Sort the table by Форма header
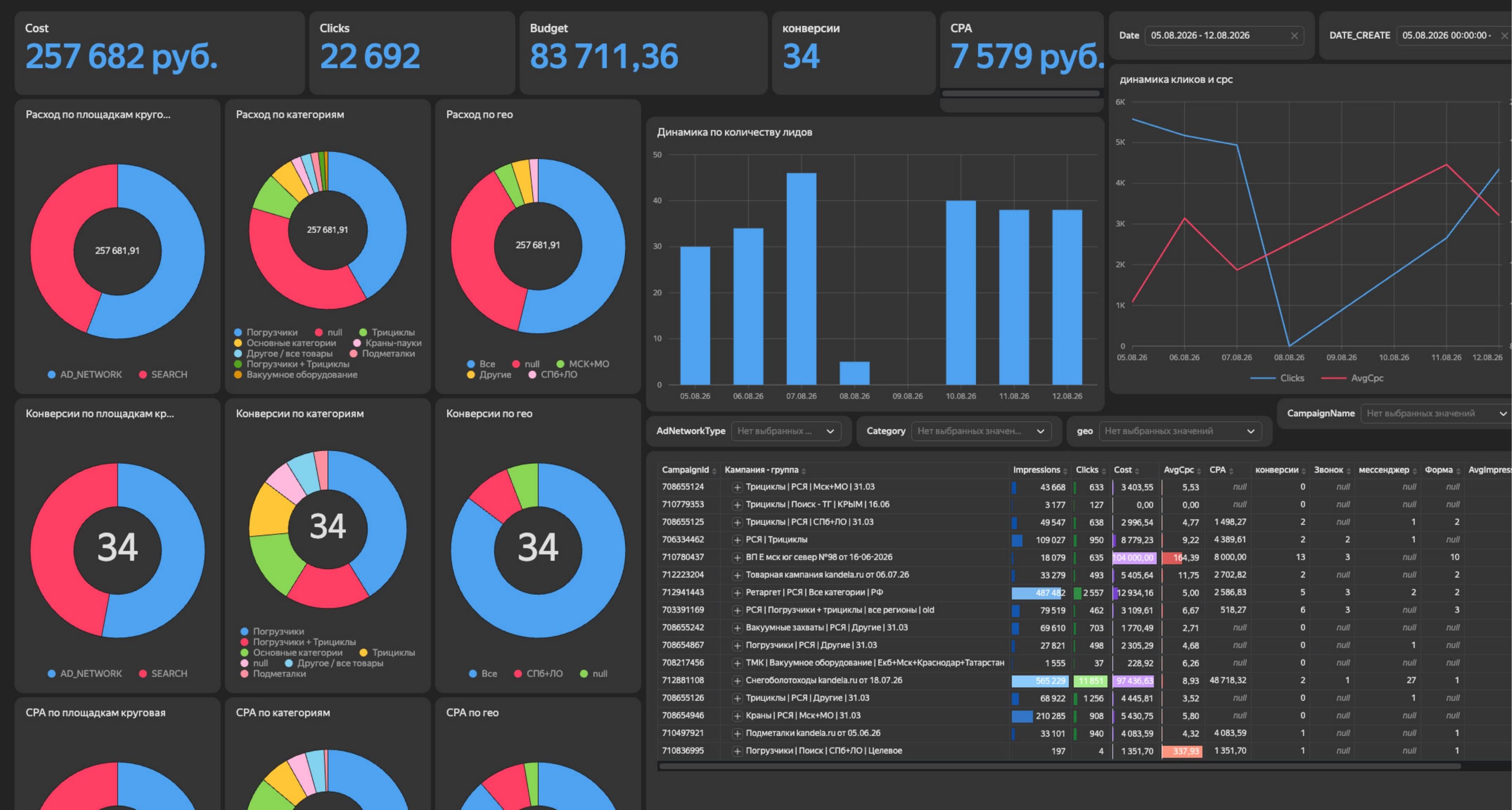The image size is (1512, 810). pos(1442,470)
